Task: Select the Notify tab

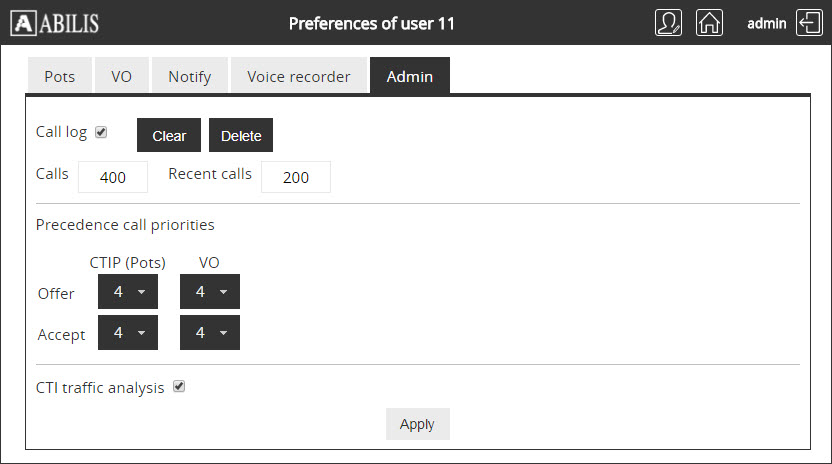Action: tap(189, 76)
